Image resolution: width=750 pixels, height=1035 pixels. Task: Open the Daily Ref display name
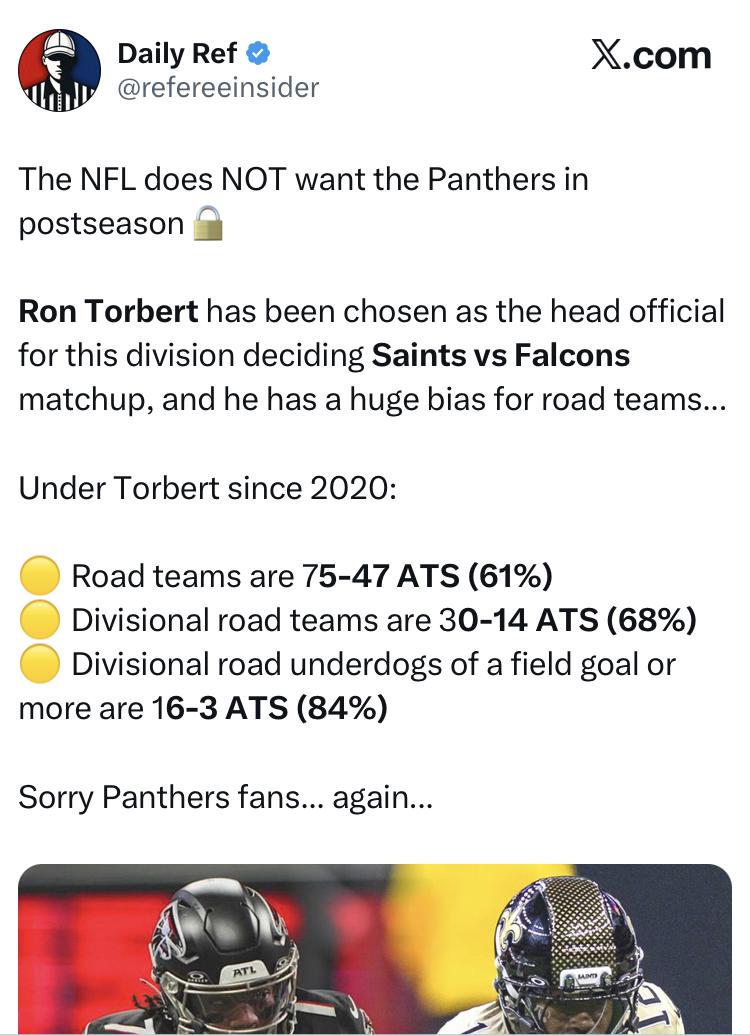[178, 53]
